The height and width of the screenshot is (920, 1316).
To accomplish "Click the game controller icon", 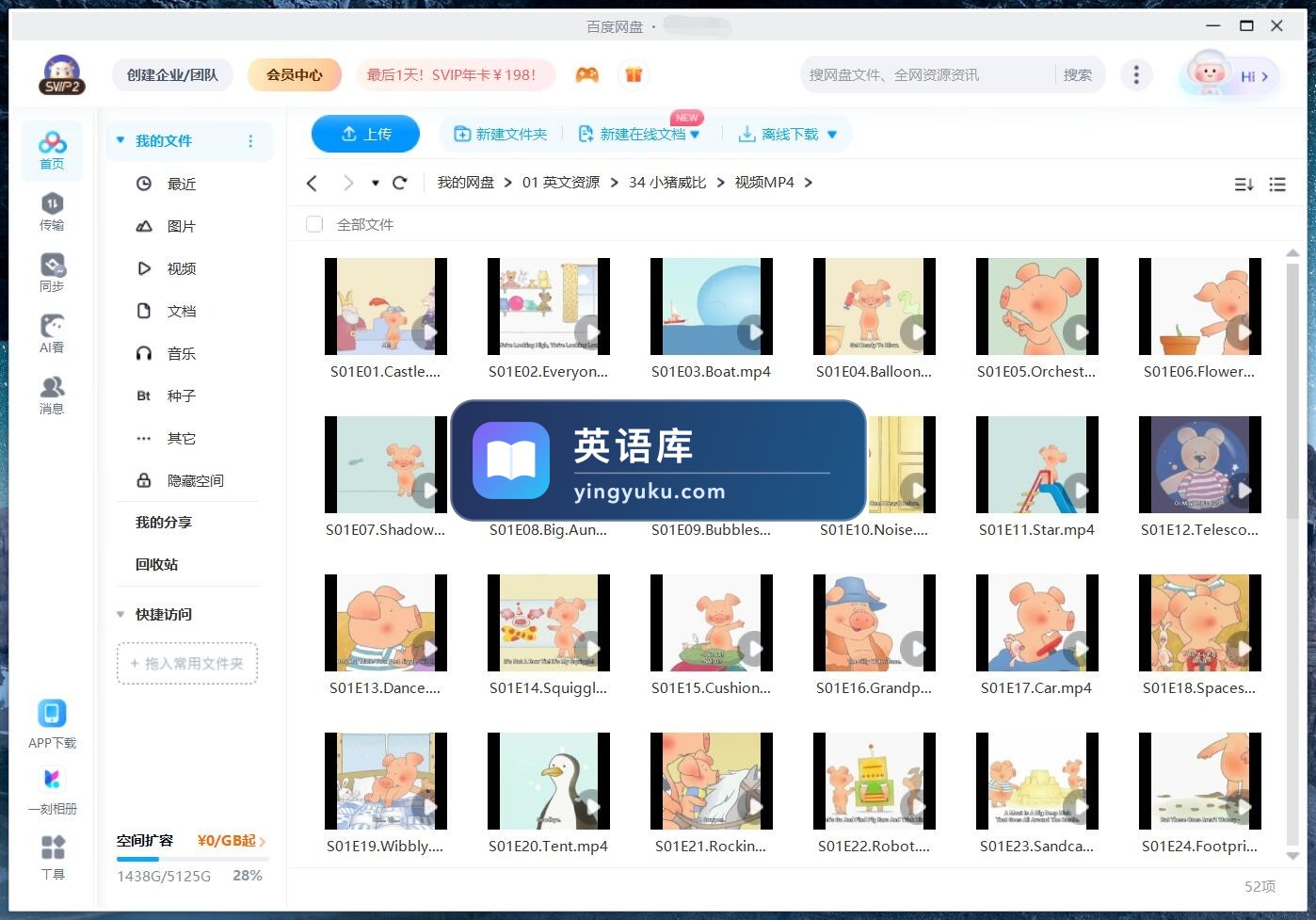I will click(587, 74).
